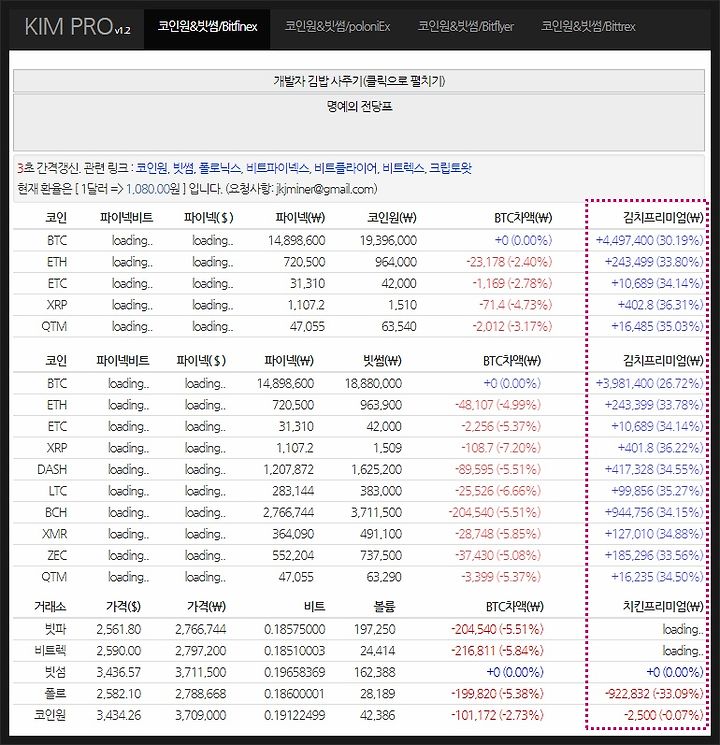Open the 빗썸 related link
The width and height of the screenshot is (720, 745).
coord(183,168)
